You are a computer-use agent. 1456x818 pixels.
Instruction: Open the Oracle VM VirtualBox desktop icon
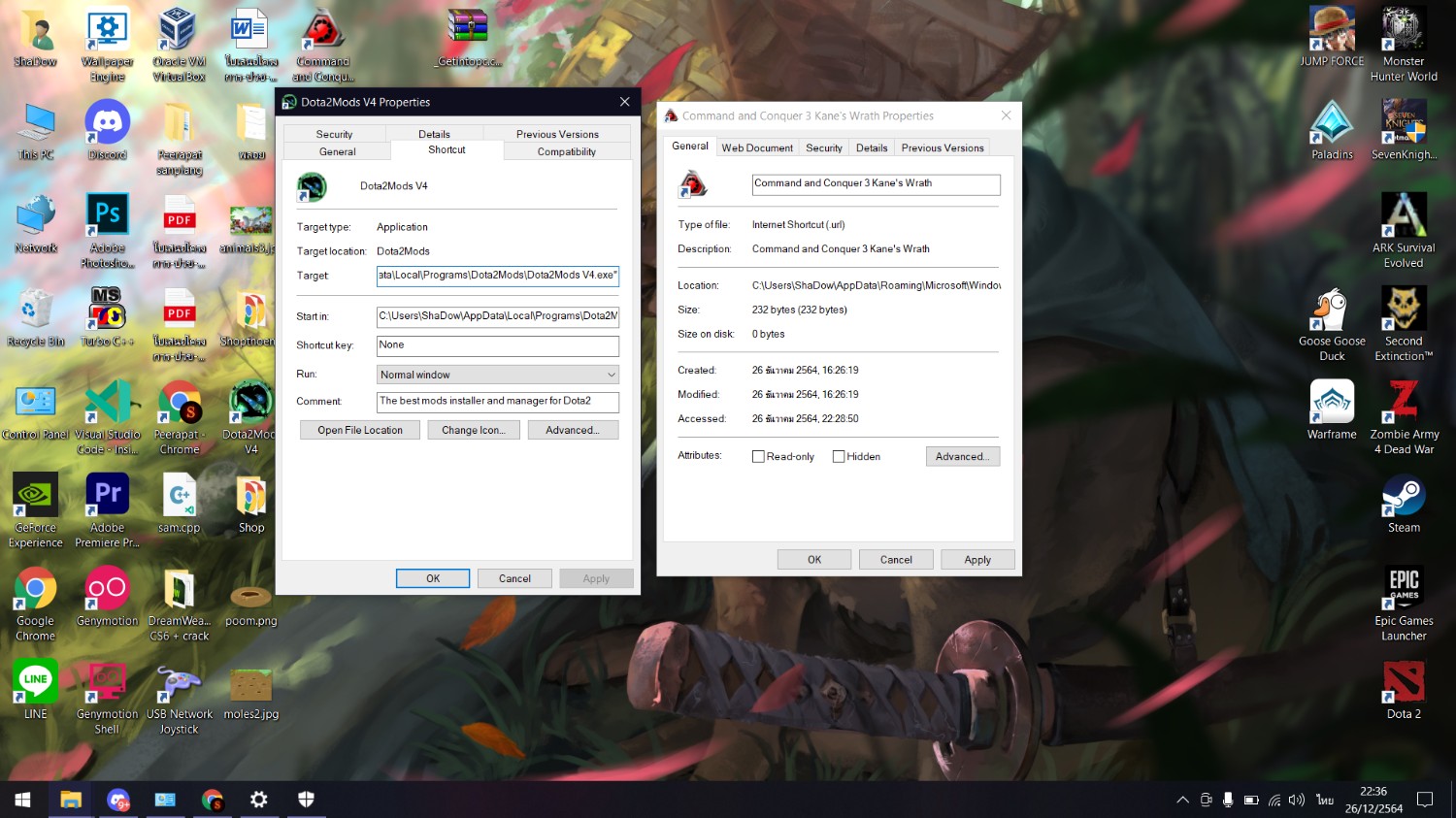179,46
